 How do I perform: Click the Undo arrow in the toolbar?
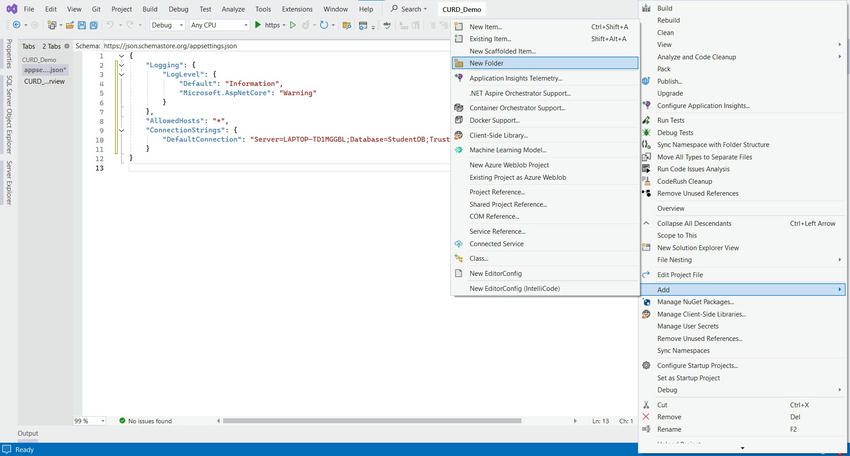coord(110,25)
